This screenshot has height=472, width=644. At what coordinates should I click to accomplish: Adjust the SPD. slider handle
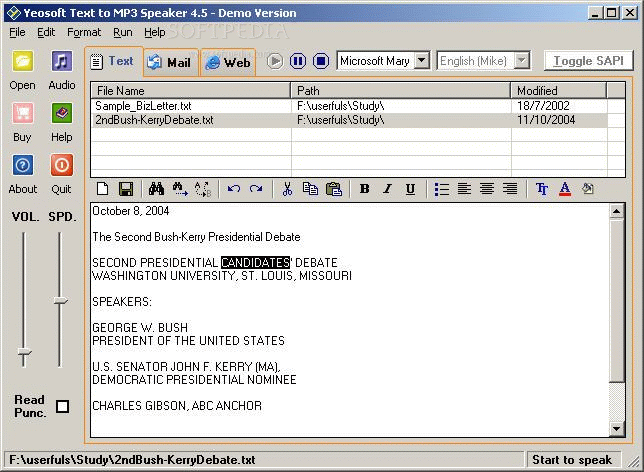(x=60, y=301)
